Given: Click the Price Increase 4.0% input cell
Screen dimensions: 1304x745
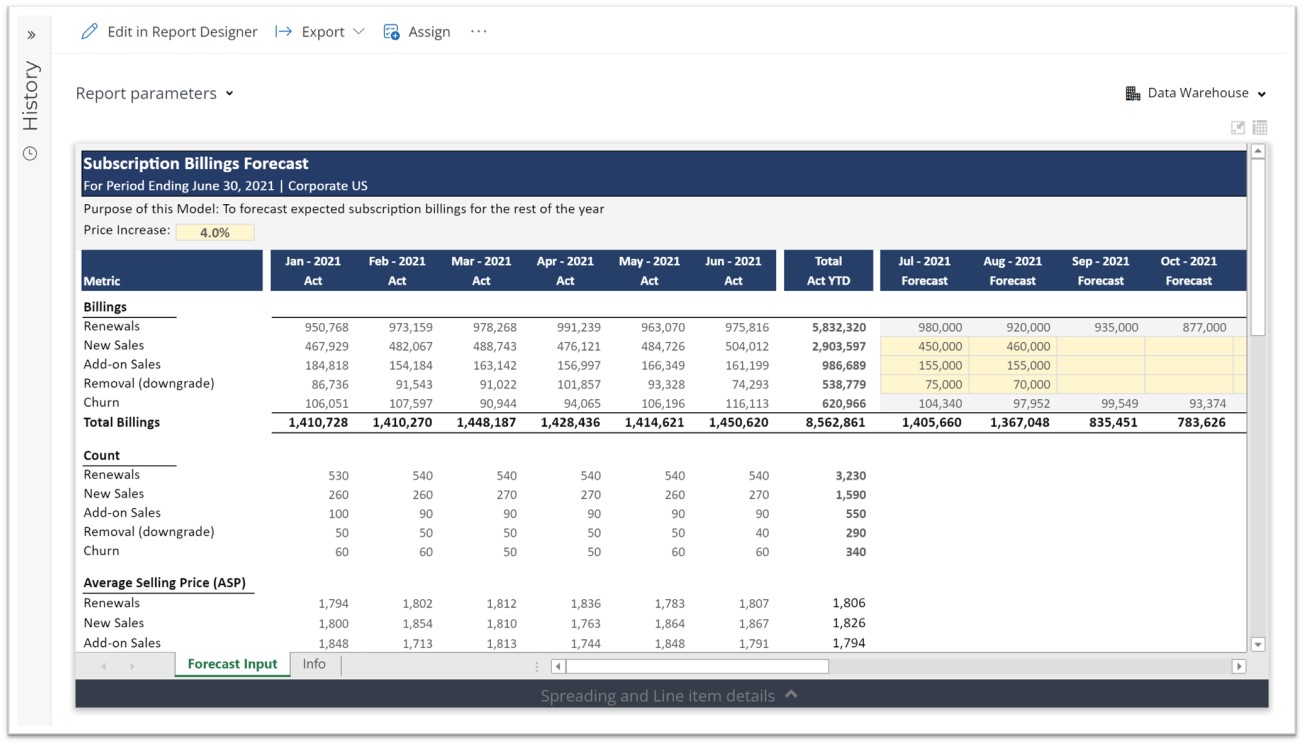Looking at the screenshot, I should point(215,232).
